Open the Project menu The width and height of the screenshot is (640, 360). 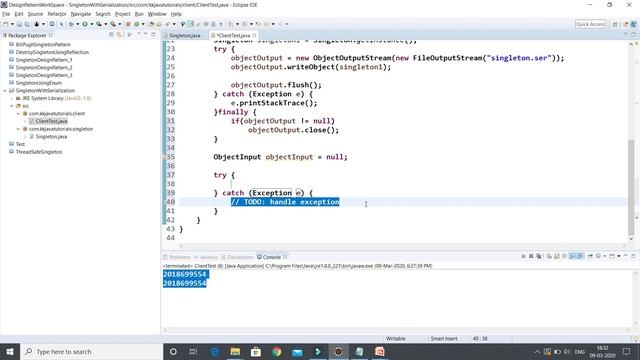(122, 14)
